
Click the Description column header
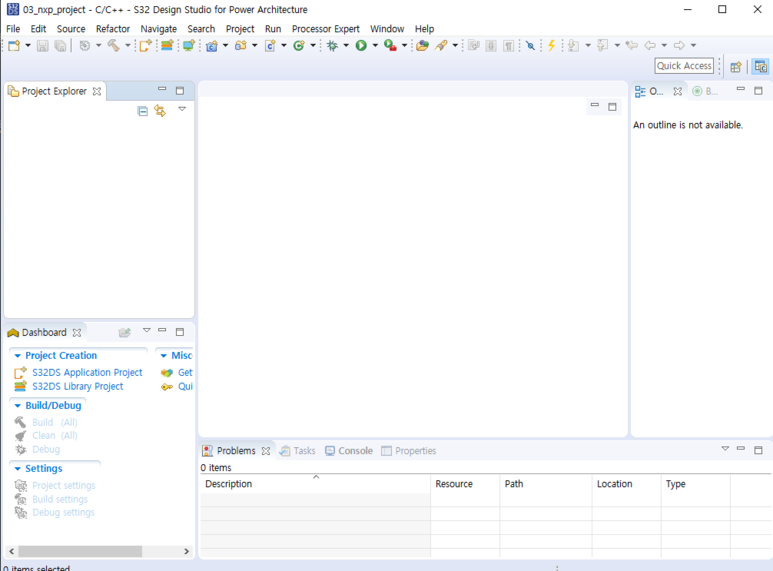pyautogui.click(x=315, y=484)
